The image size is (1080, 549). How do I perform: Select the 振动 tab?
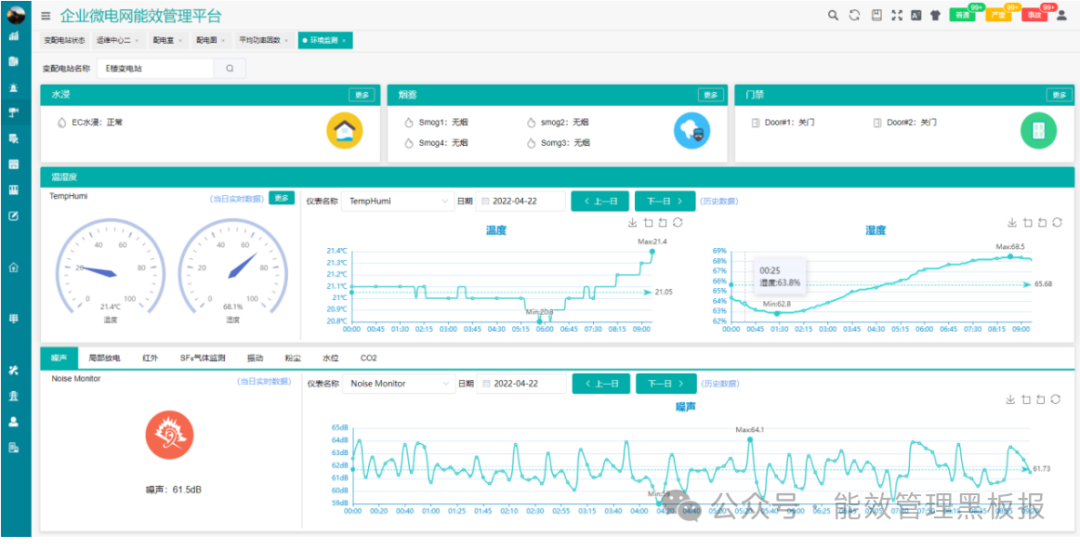255,358
